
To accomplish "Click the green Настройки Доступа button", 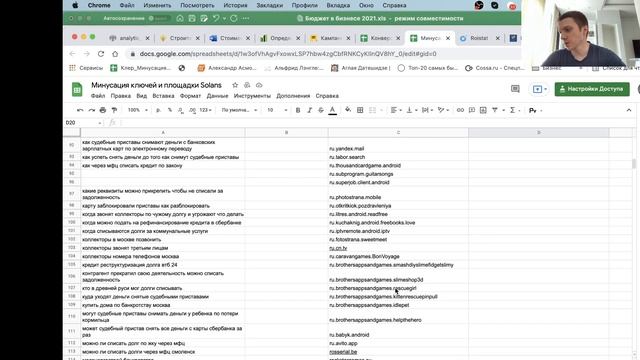I will [x=592, y=89].
